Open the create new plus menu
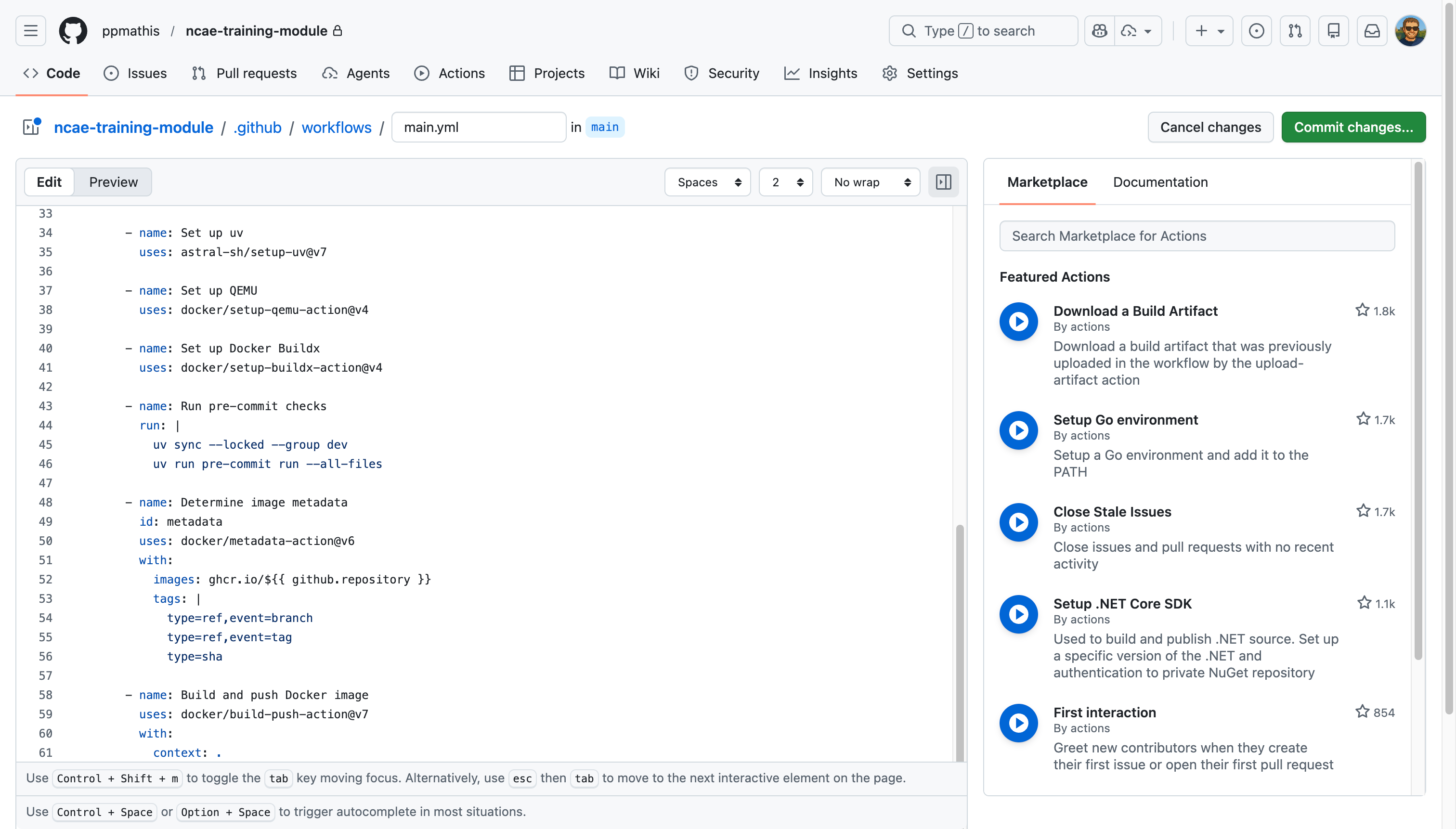The width and height of the screenshot is (1456, 829). tap(1209, 31)
